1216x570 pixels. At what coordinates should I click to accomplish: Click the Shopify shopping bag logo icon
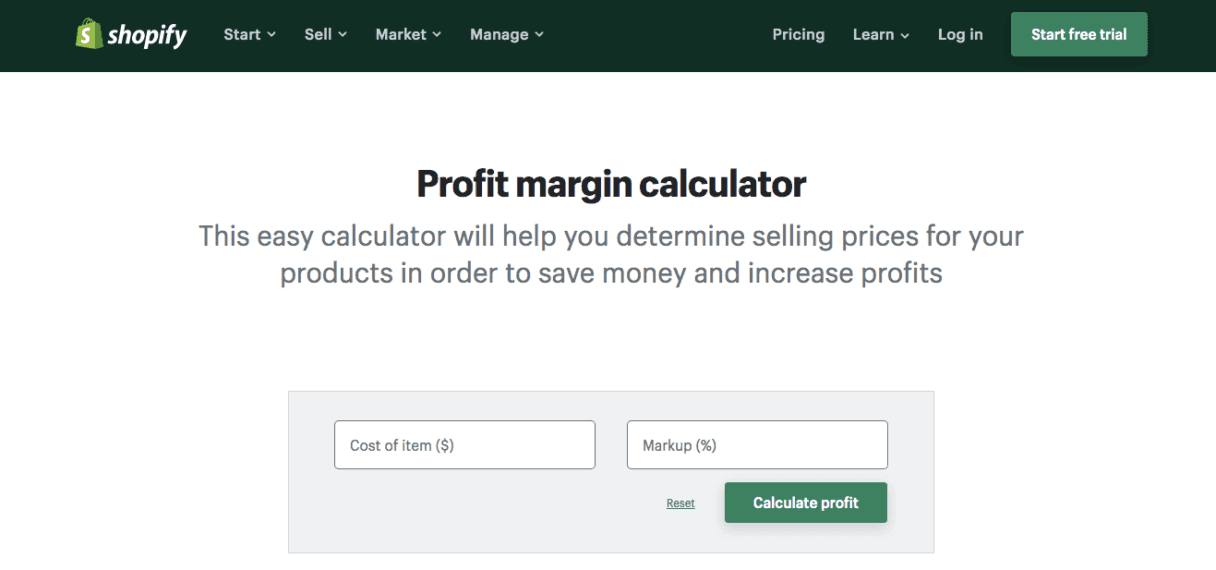(89, 34)
